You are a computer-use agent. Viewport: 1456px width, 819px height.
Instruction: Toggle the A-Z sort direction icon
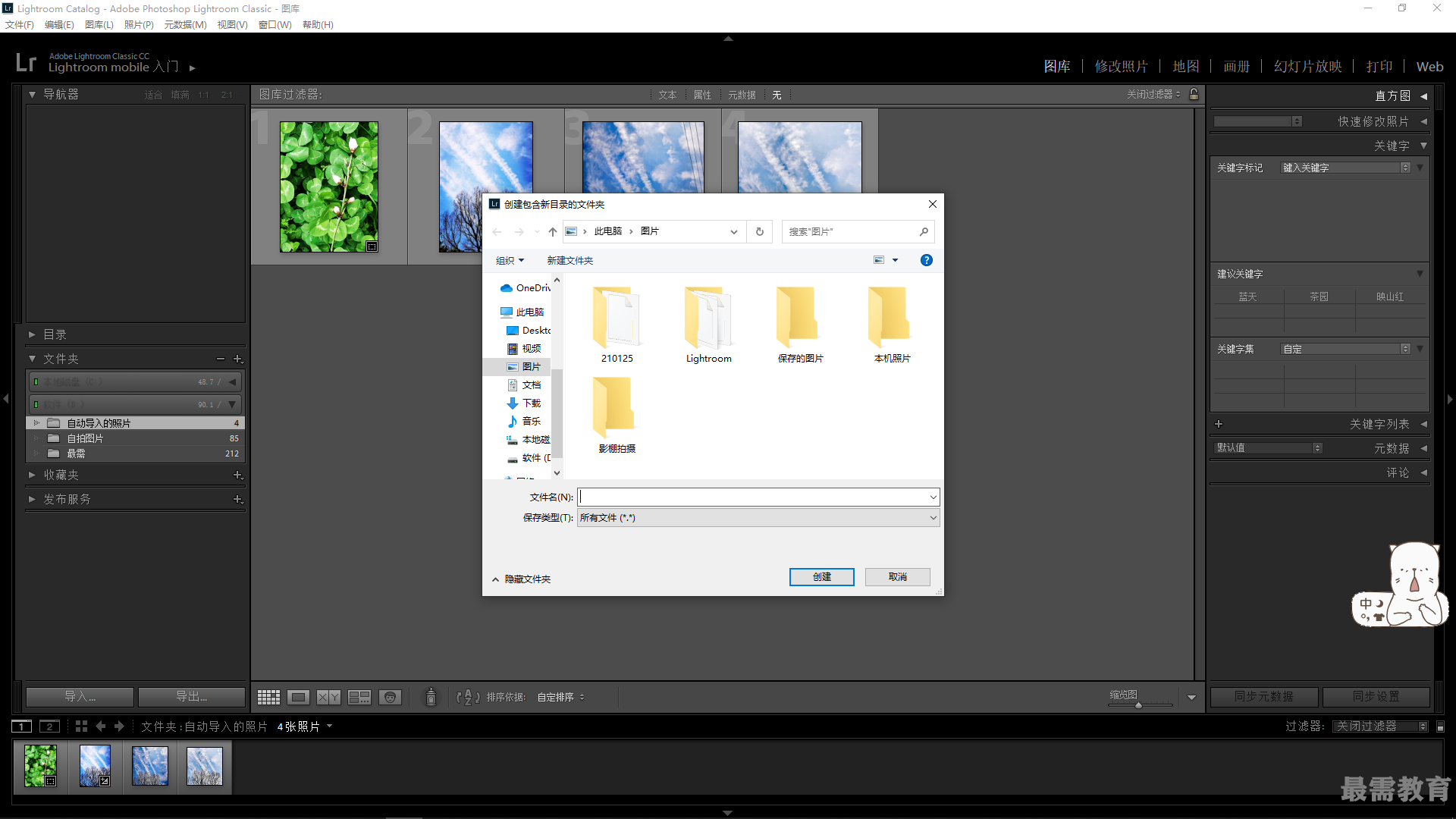tap(468, 697)
